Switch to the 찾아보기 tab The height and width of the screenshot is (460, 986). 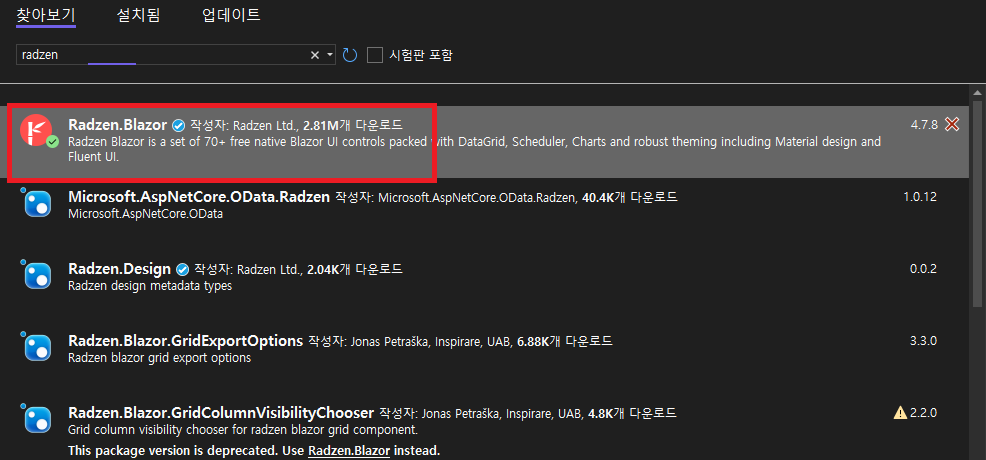click(46, 15)
